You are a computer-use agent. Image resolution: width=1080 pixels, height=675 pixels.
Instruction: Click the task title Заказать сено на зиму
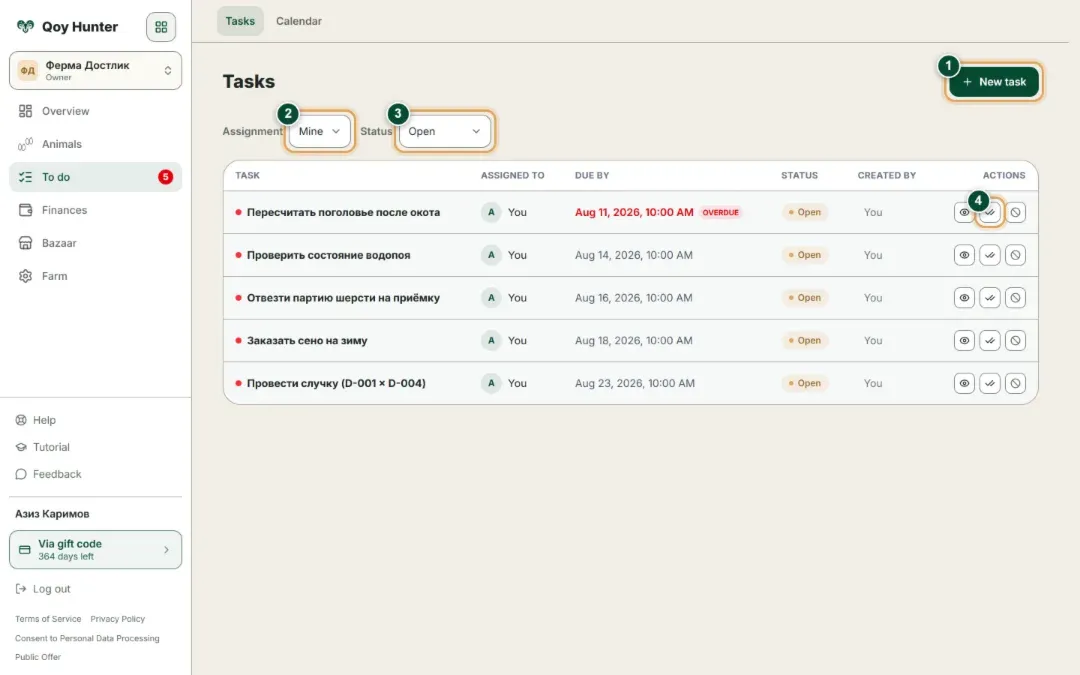[x=307, y=340]
